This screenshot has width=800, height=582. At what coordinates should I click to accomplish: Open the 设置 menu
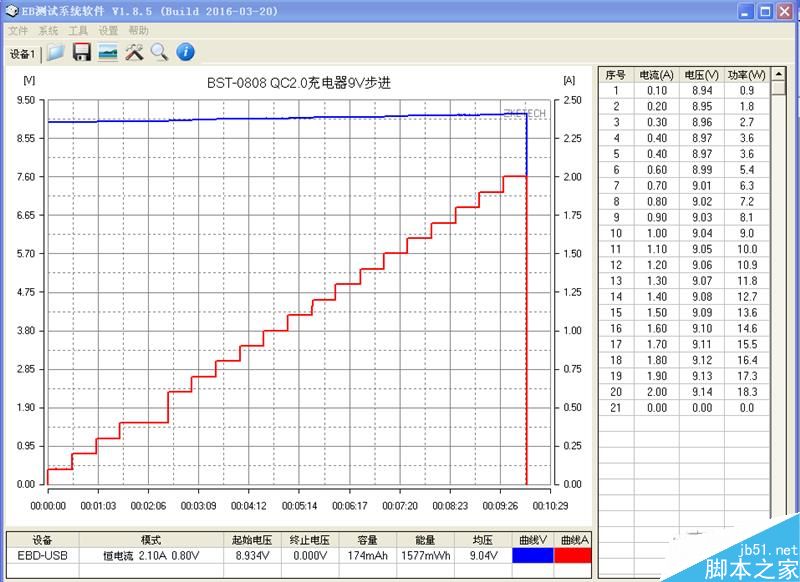(x=108, y=31)
